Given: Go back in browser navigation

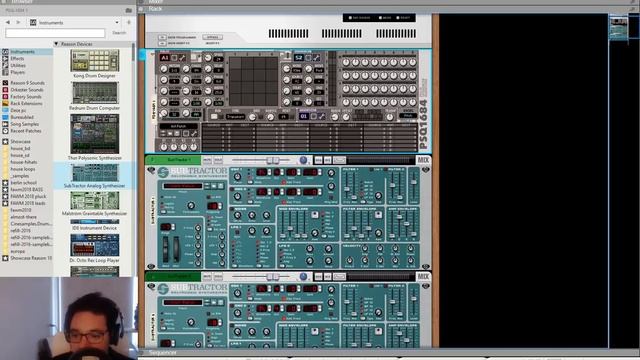Looking at the screenshot, I should click(8, 22).
